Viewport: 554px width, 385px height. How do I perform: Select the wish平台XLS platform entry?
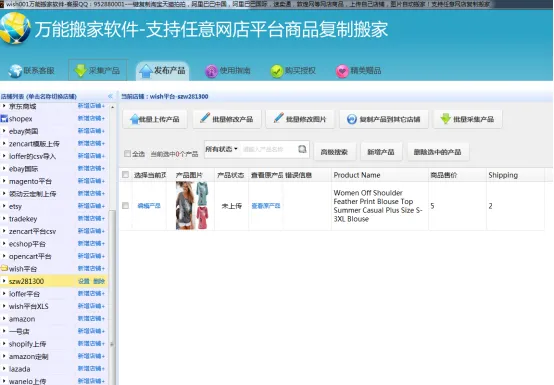coord(29,306)
